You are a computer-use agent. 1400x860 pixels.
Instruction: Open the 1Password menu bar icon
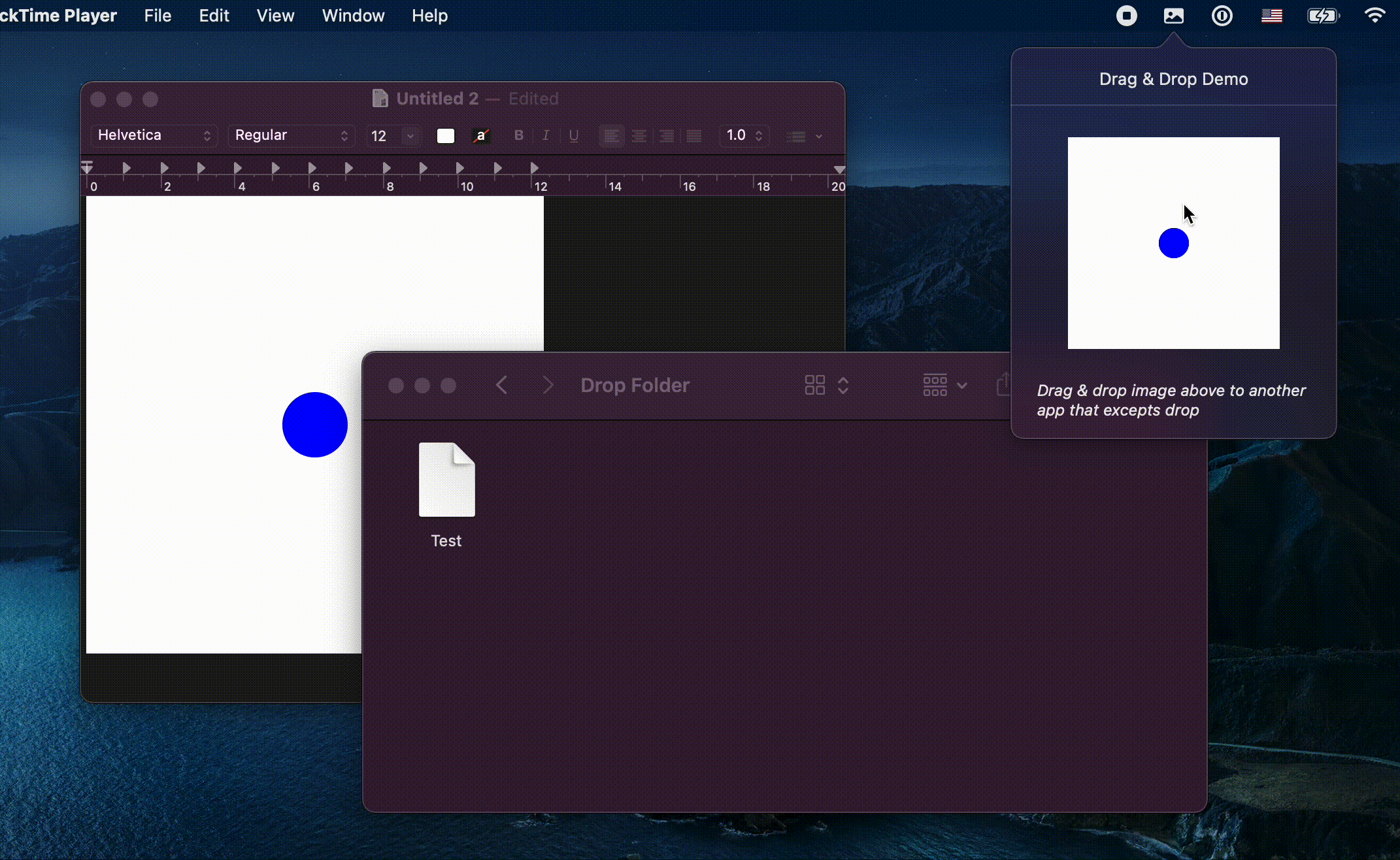[x=1222, y=16]
